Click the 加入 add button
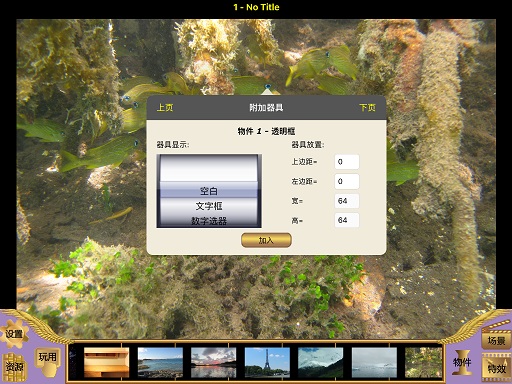The width and height of the screenshot is (512, 384). pyautogui.click(x=266, y=240)
